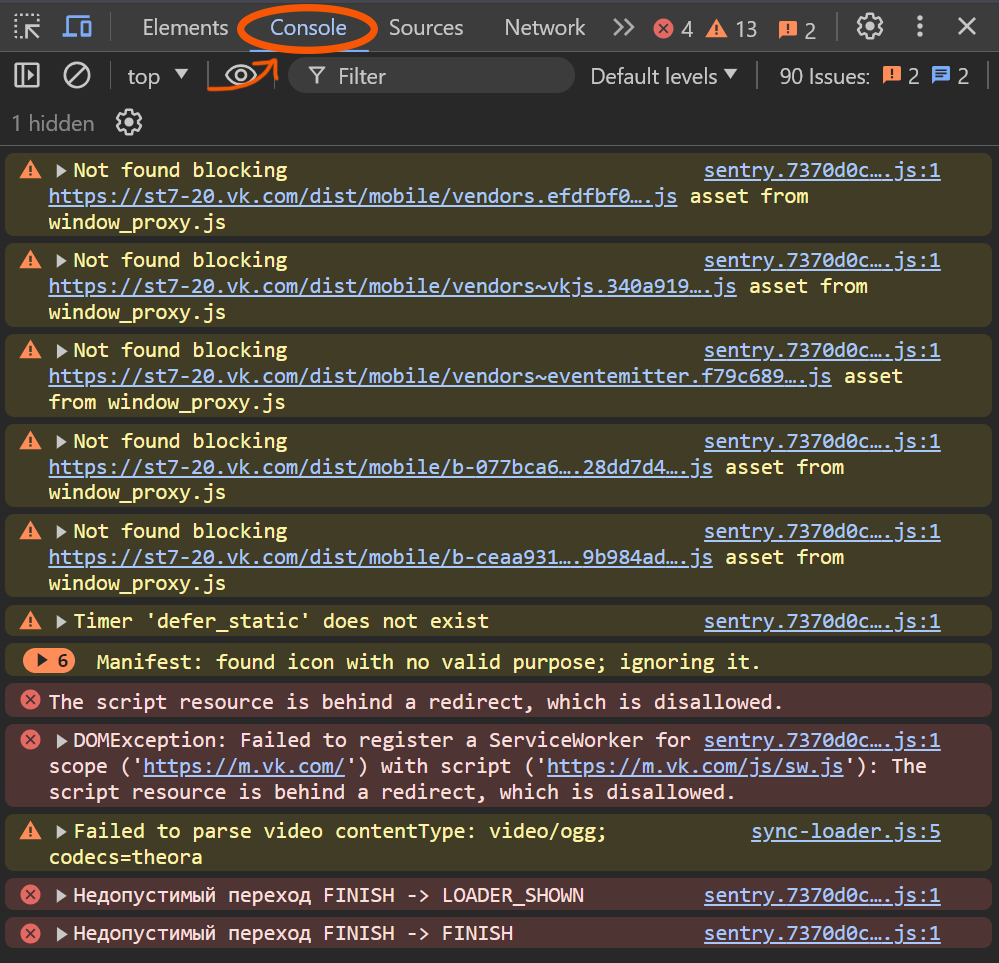Open console settings gear beside hidden count

pos(129,123)
